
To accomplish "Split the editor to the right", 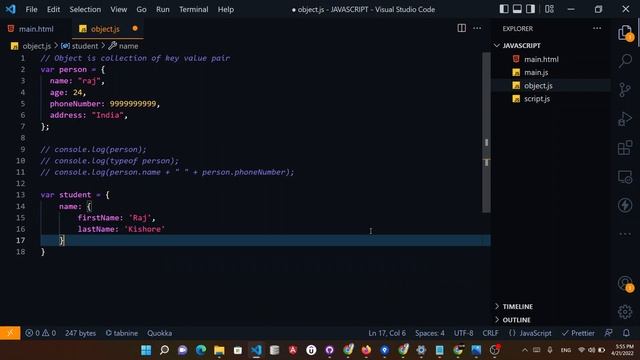I will pos(462,28).
